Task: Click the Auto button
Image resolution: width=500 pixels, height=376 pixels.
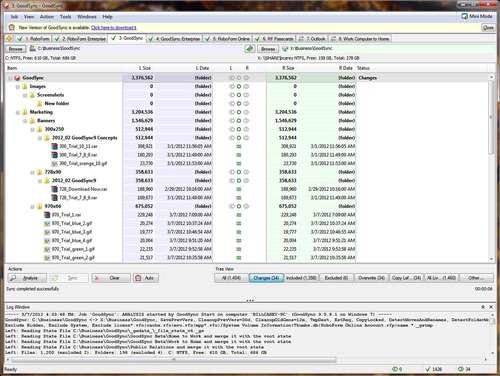Action: [x=146, y=278]
